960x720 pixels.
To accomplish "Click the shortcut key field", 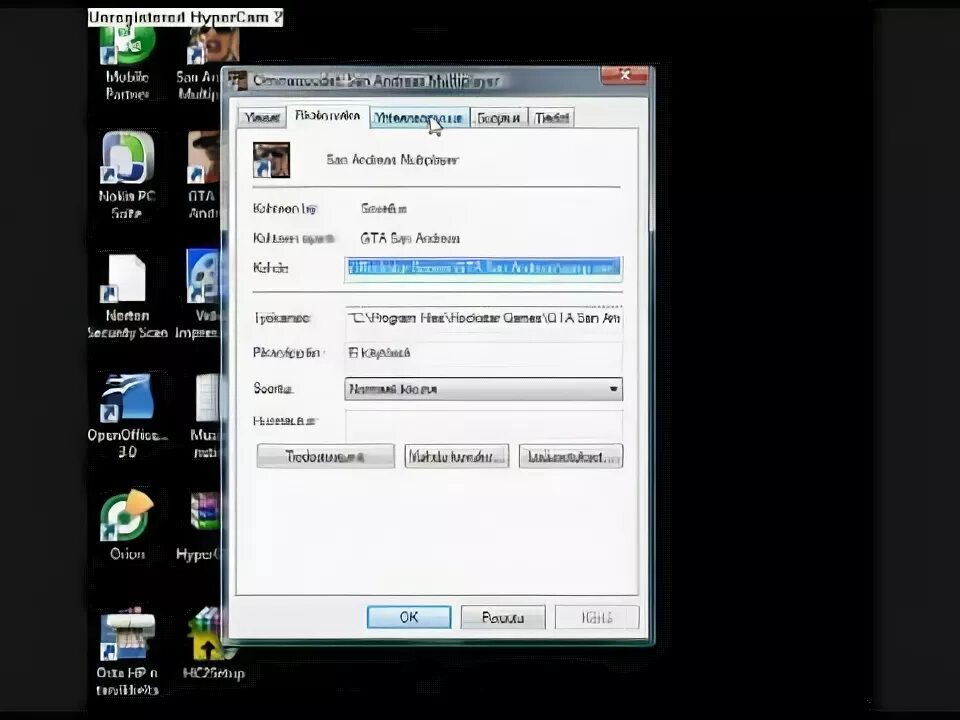I will tap(484, 353).
